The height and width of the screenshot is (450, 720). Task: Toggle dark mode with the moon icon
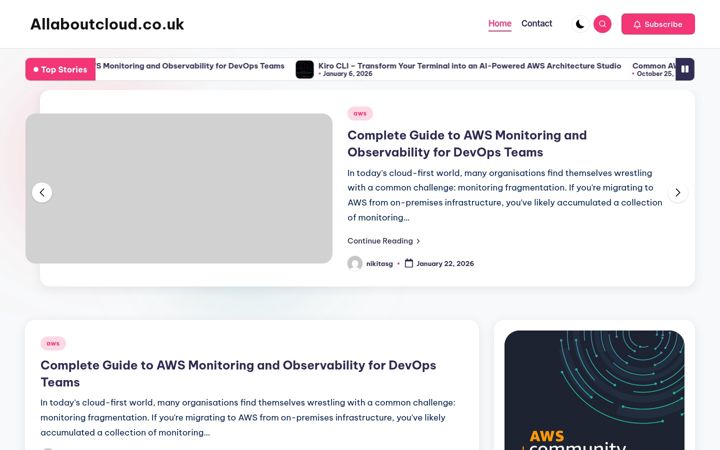click(x=580, y=24)
